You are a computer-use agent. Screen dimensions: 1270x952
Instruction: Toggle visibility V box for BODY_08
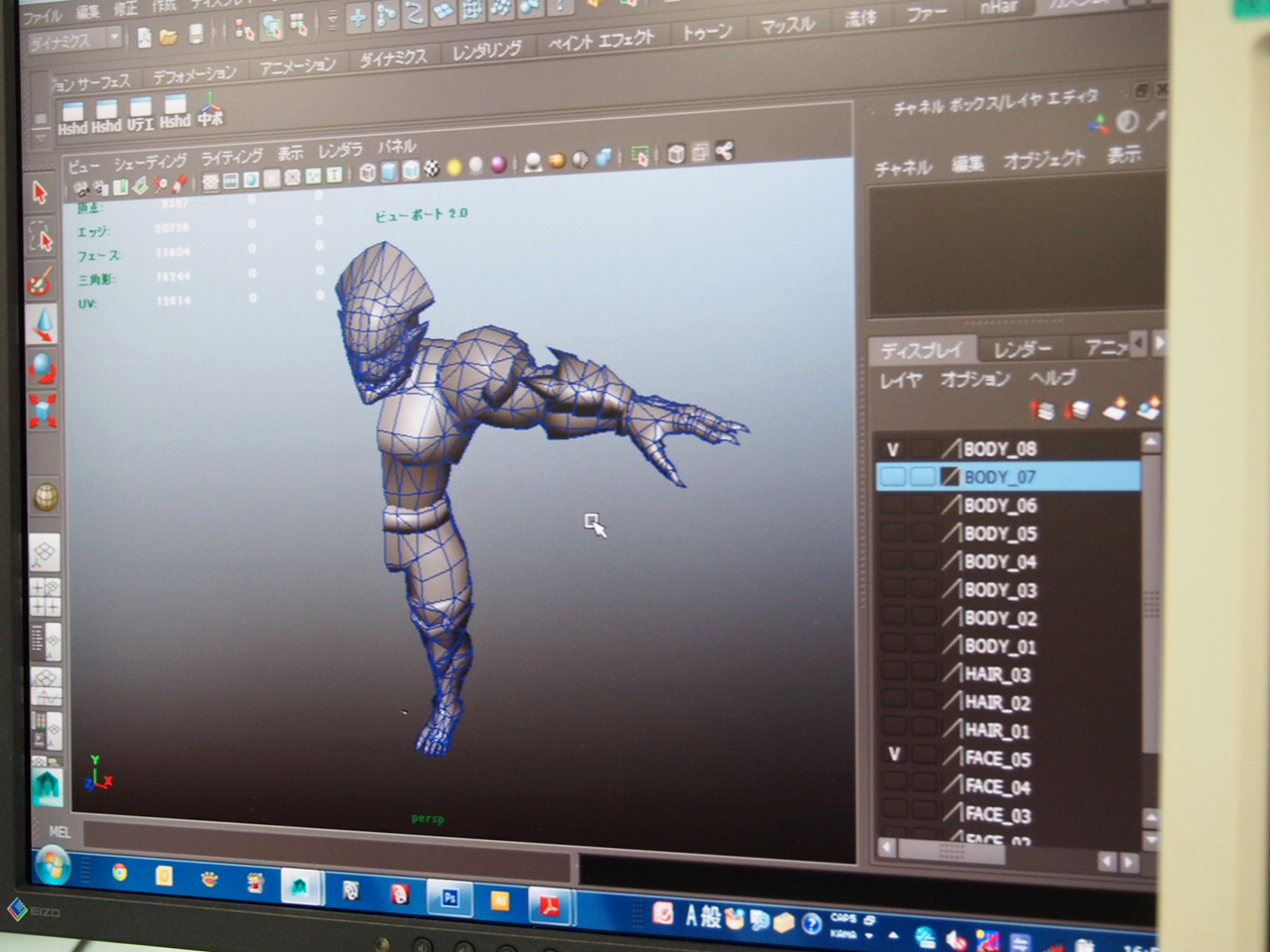893,449
